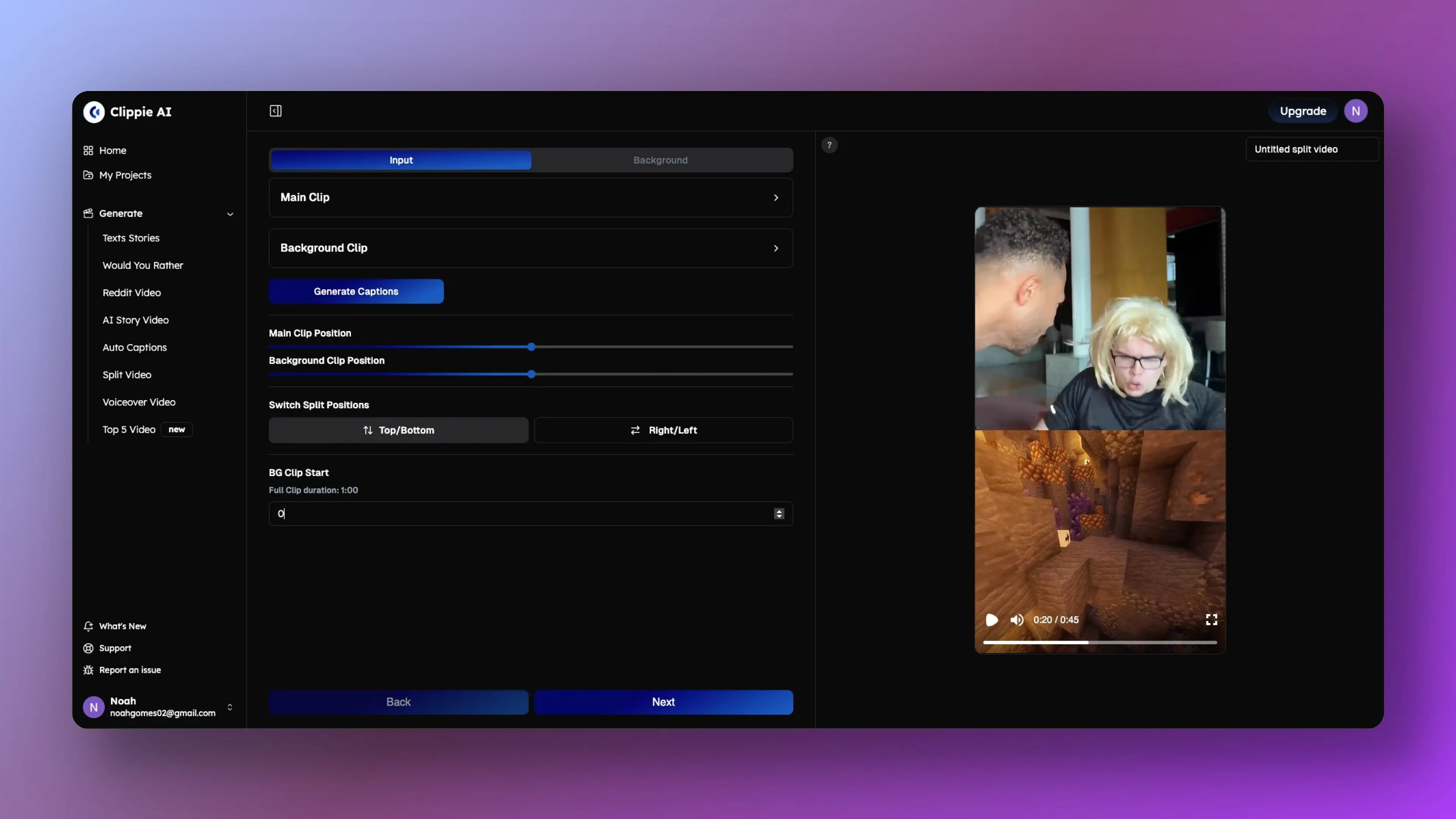Open Would You Rather generator
This screenshot has height=819, width=1456.
143,266
